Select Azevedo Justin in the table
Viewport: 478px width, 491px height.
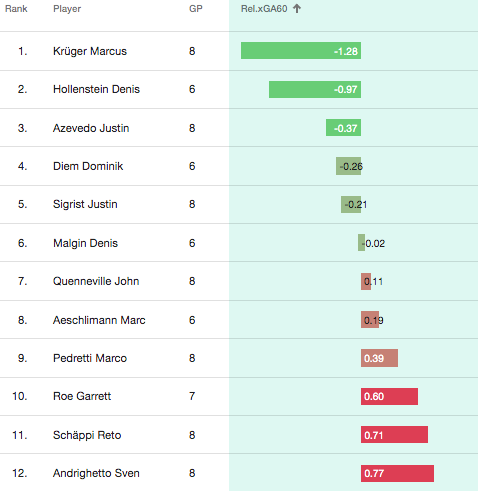point(91,128)
